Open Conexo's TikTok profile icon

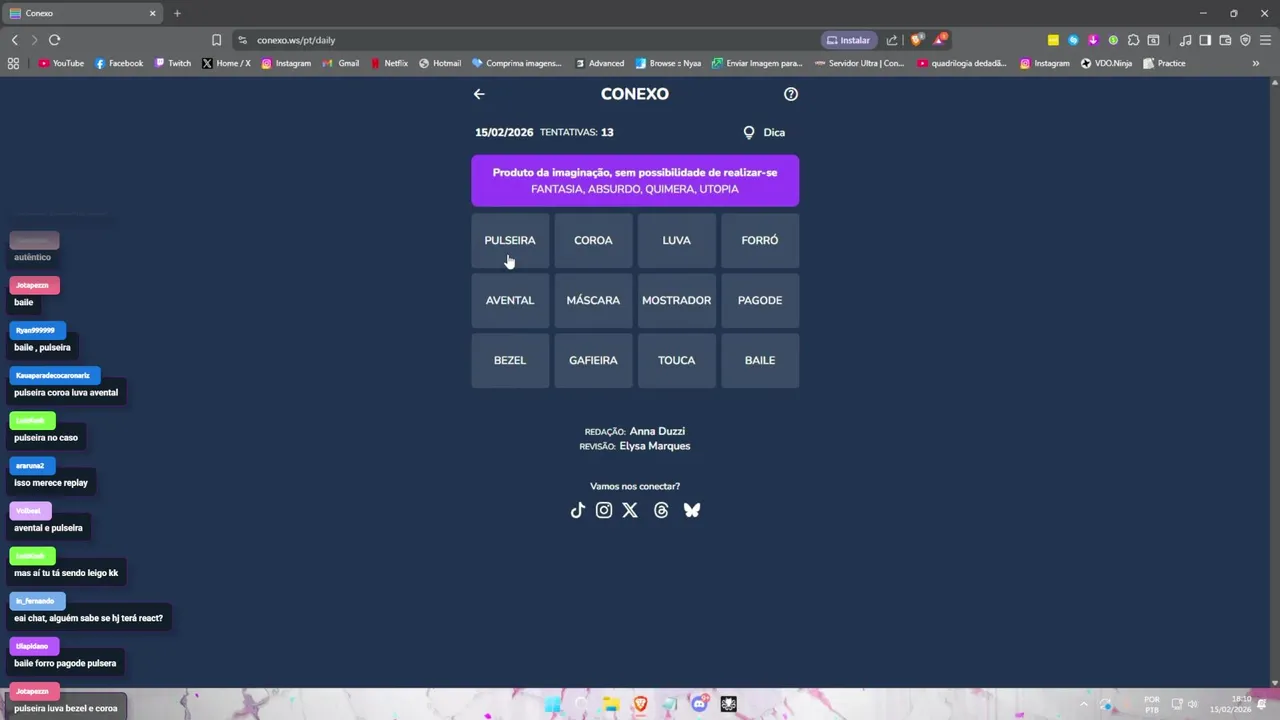(577, 510)
